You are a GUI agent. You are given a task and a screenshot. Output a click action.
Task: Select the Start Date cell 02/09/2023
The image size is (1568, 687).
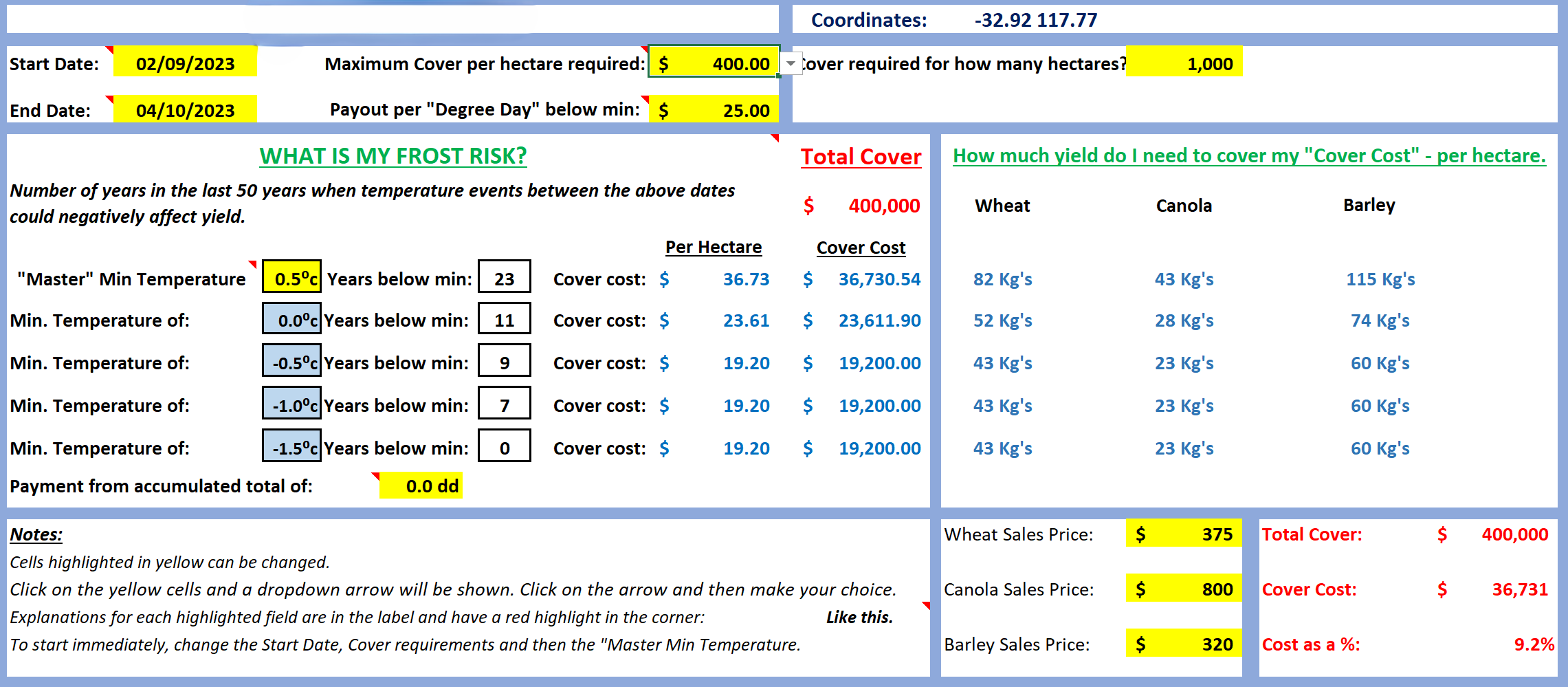pyautogui.click(x=185, y=64)
